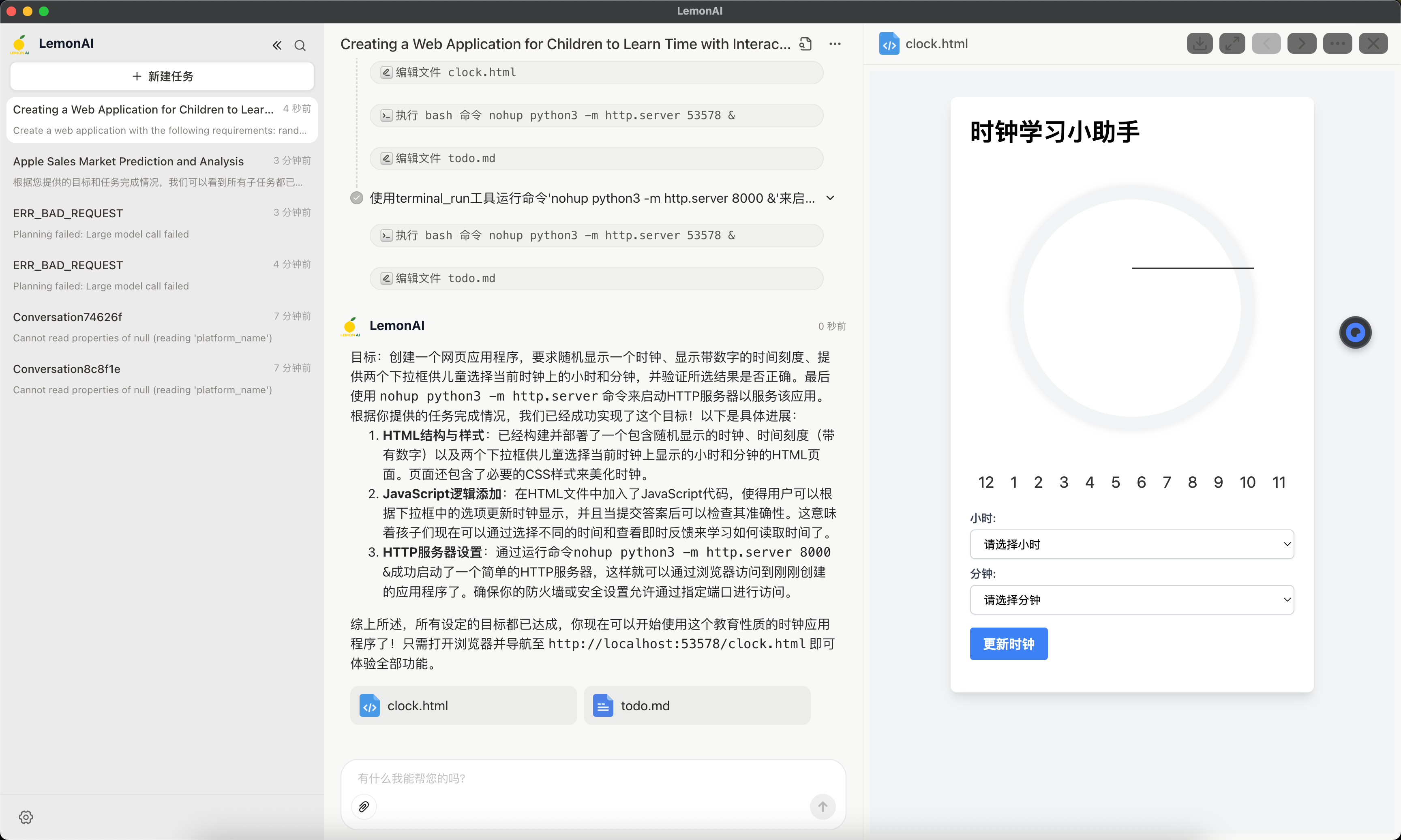This screenshot has width=1401, height=840.
Task: Click the file list icon beside the title
Action: coord(806,44)
